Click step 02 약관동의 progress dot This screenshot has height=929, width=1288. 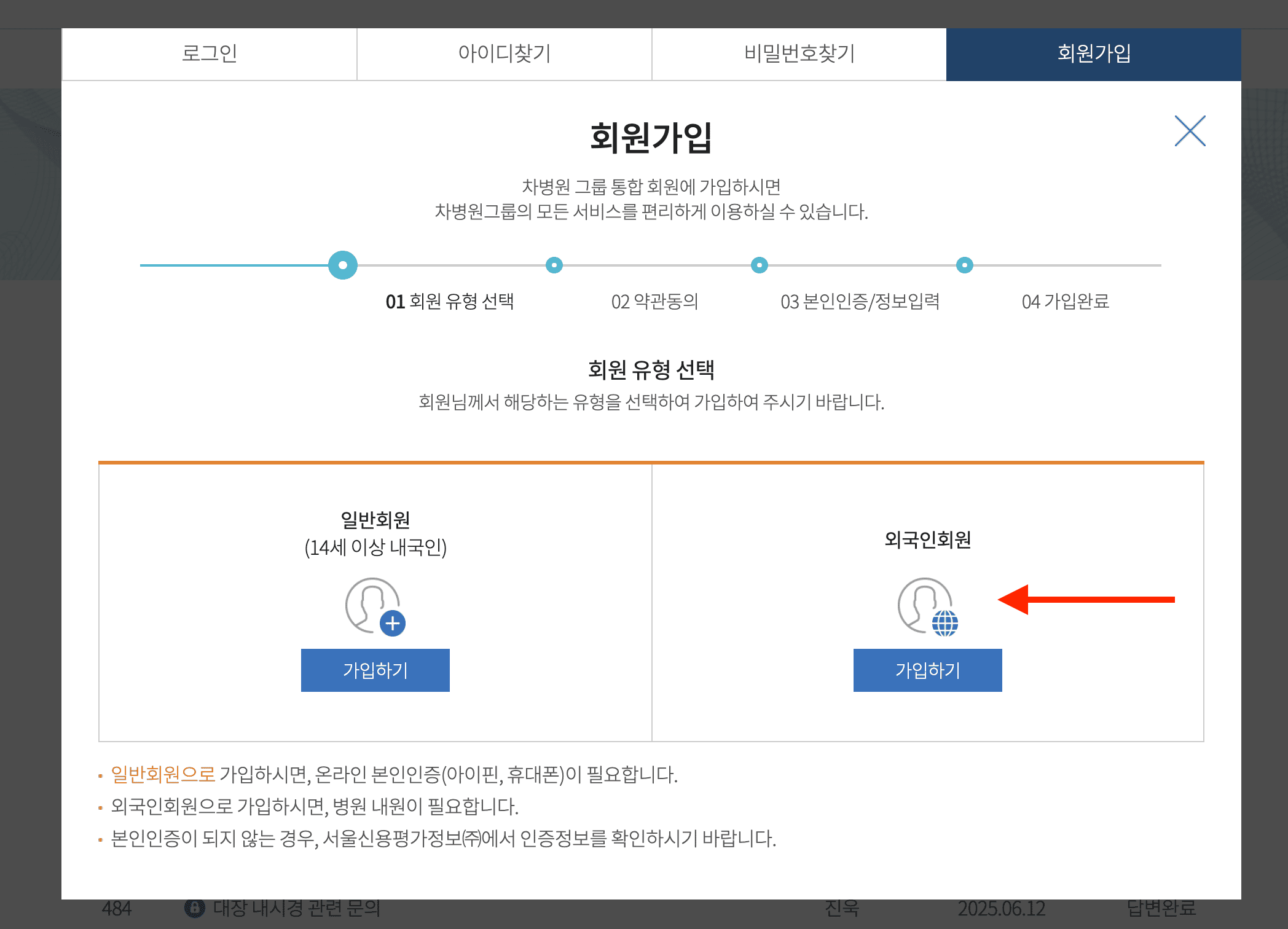click(x=554, y=265)
